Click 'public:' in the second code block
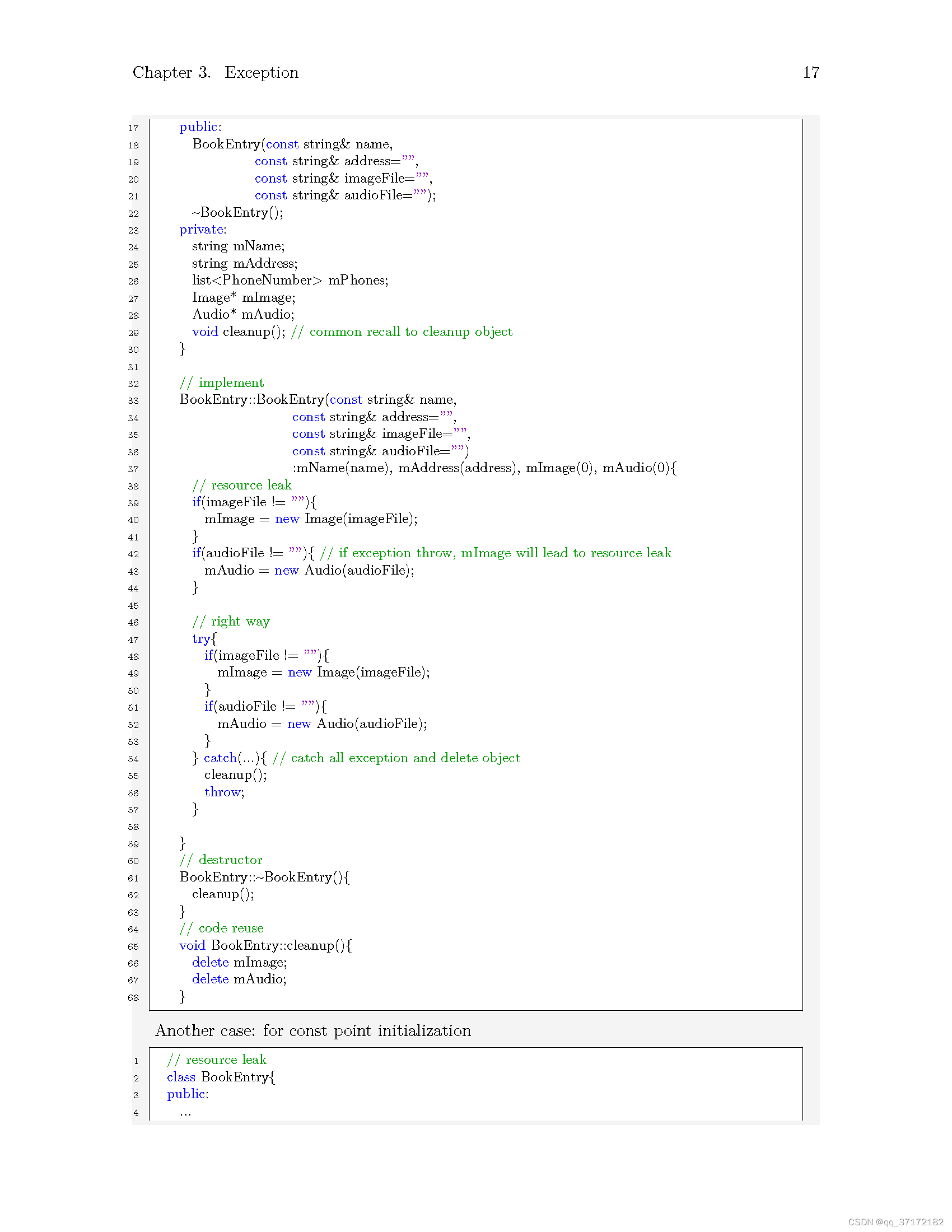Image resolution: width=952 pixels, height=1232 pixels. (x=188, y=1094)
